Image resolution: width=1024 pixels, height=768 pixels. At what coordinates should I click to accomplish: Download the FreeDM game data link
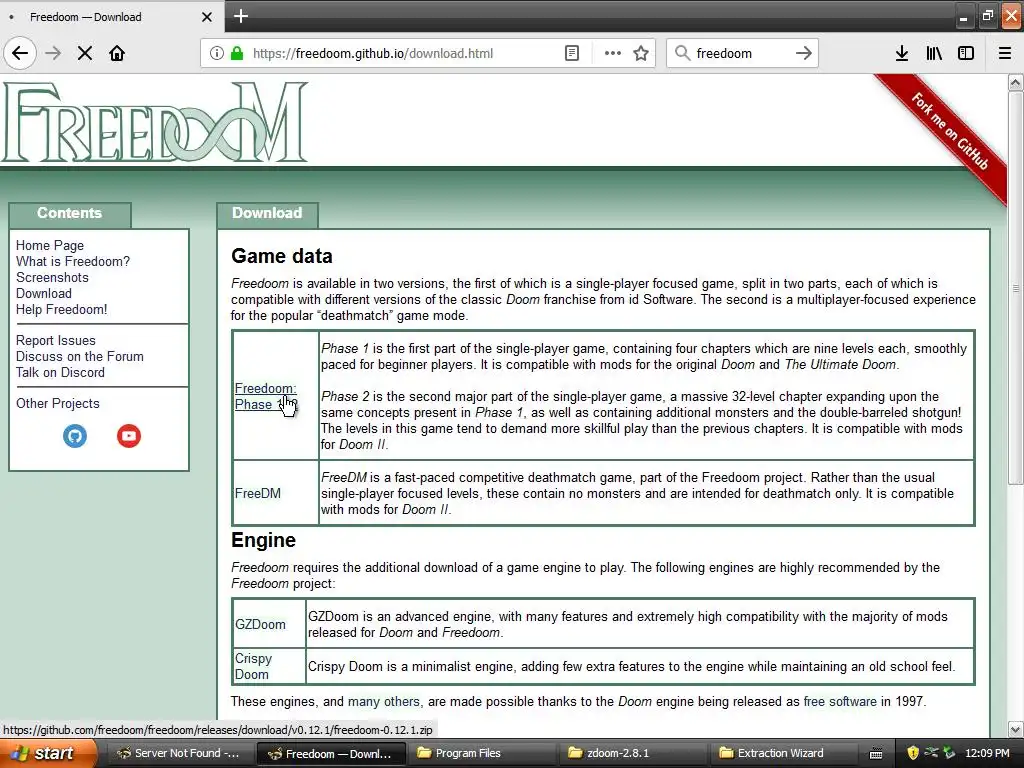[257, 493]
